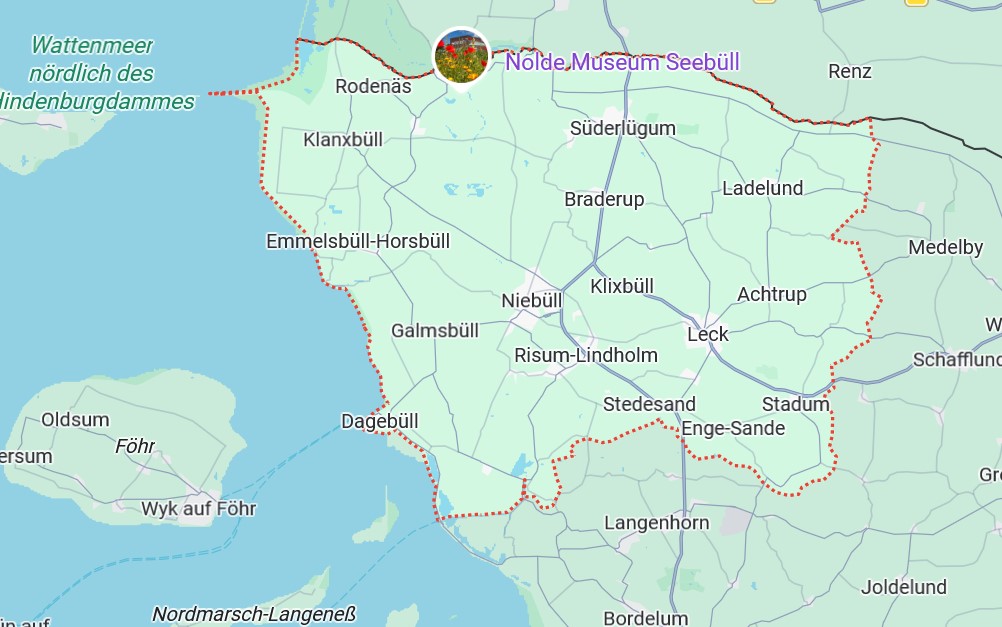
Task: Select Dagebüll on the map
Action: coord(380,421)
